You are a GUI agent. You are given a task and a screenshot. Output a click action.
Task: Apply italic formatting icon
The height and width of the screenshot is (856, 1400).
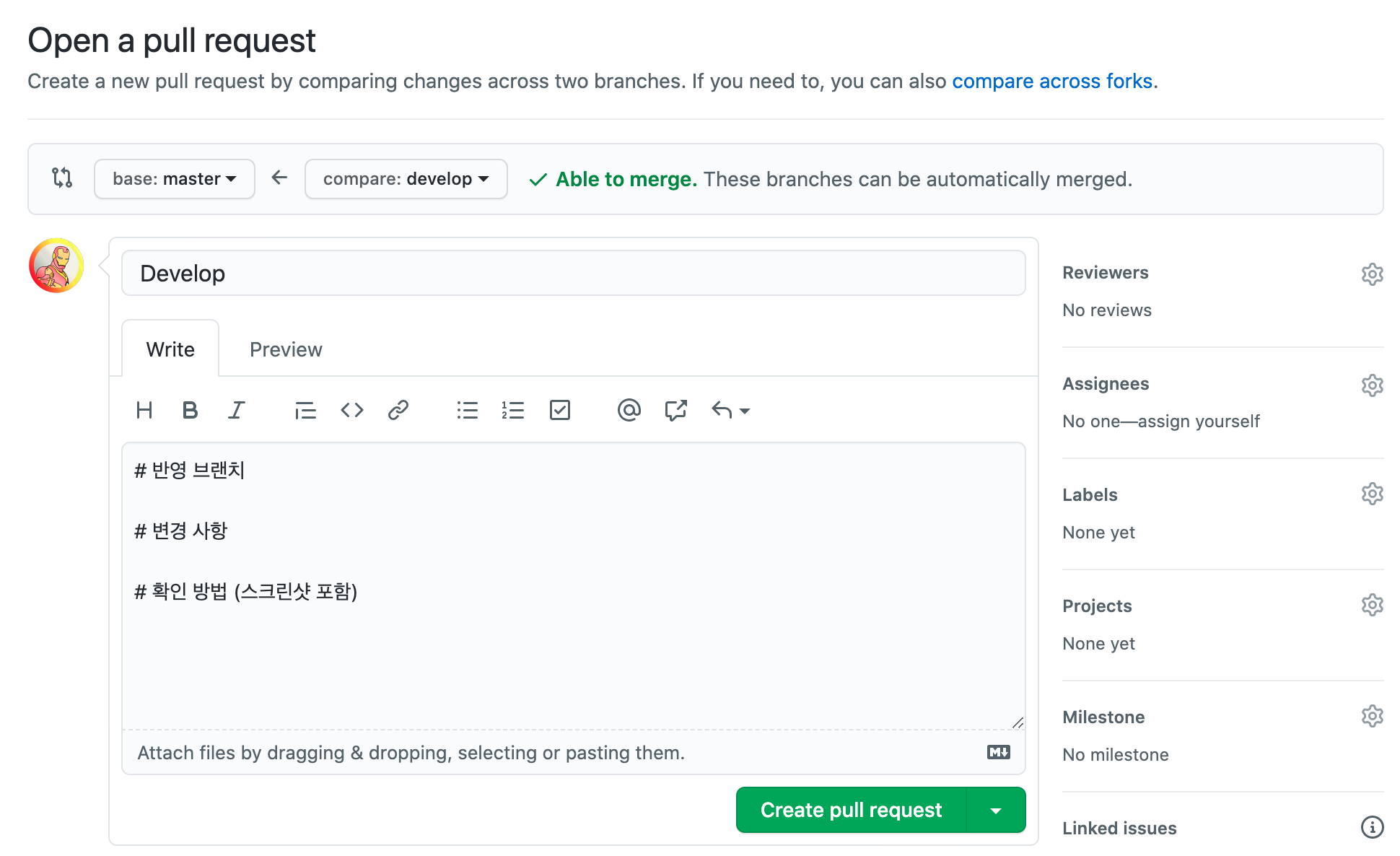(x=236, y=411)
